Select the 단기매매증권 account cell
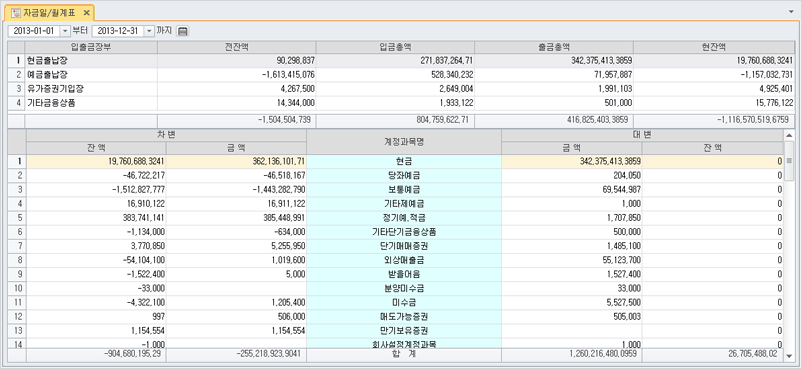 (x=404, y=246)
